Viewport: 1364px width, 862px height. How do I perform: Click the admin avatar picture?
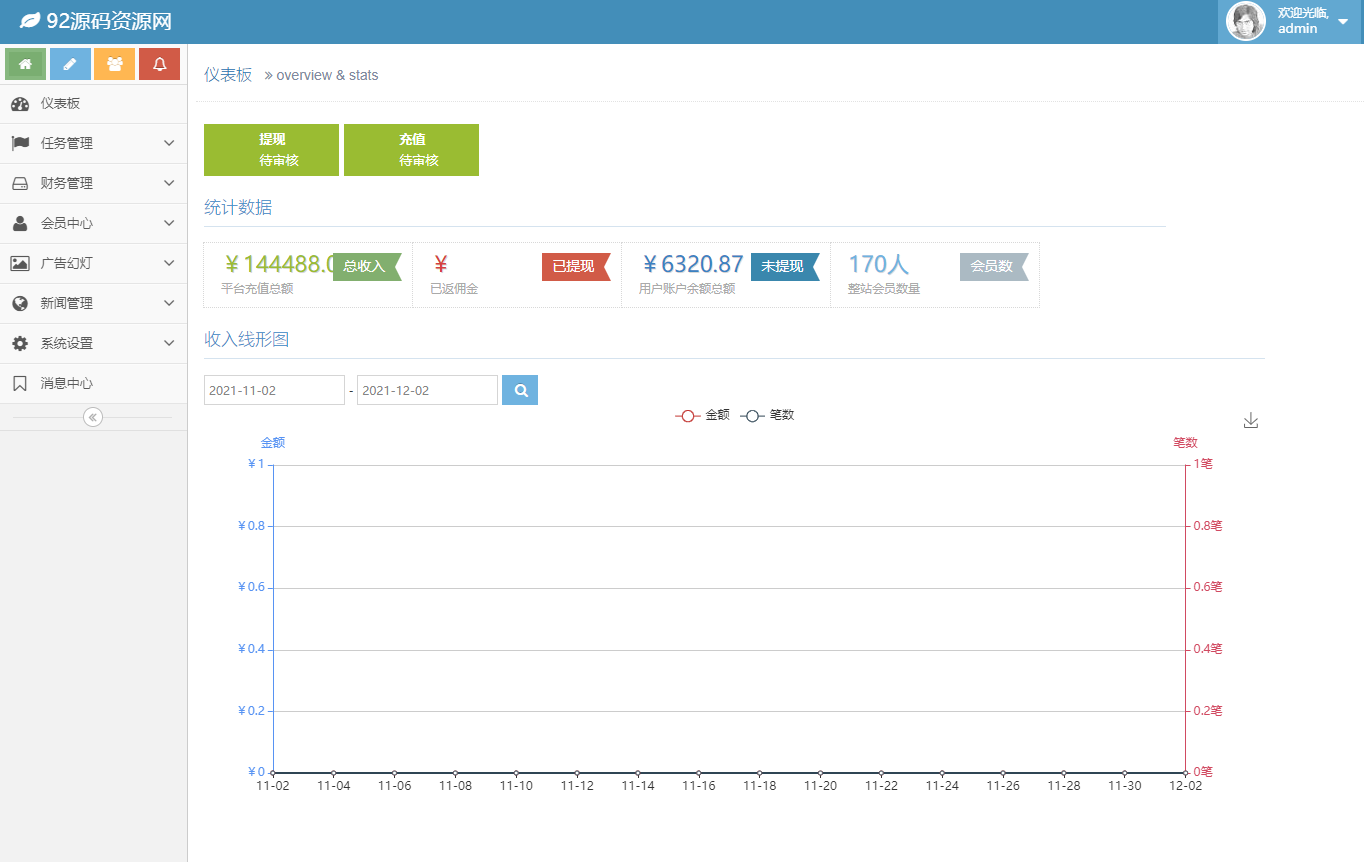point(1245,21)
